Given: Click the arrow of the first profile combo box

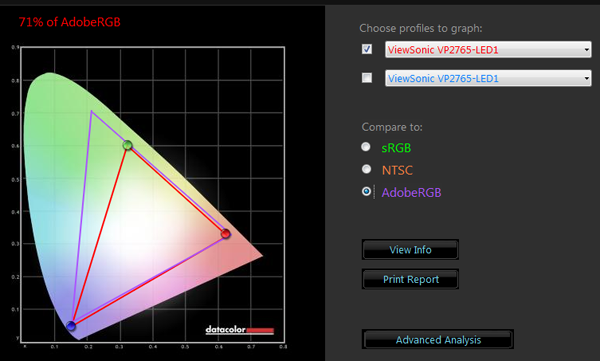Looking at the screenshot, I should coord(587,50).
